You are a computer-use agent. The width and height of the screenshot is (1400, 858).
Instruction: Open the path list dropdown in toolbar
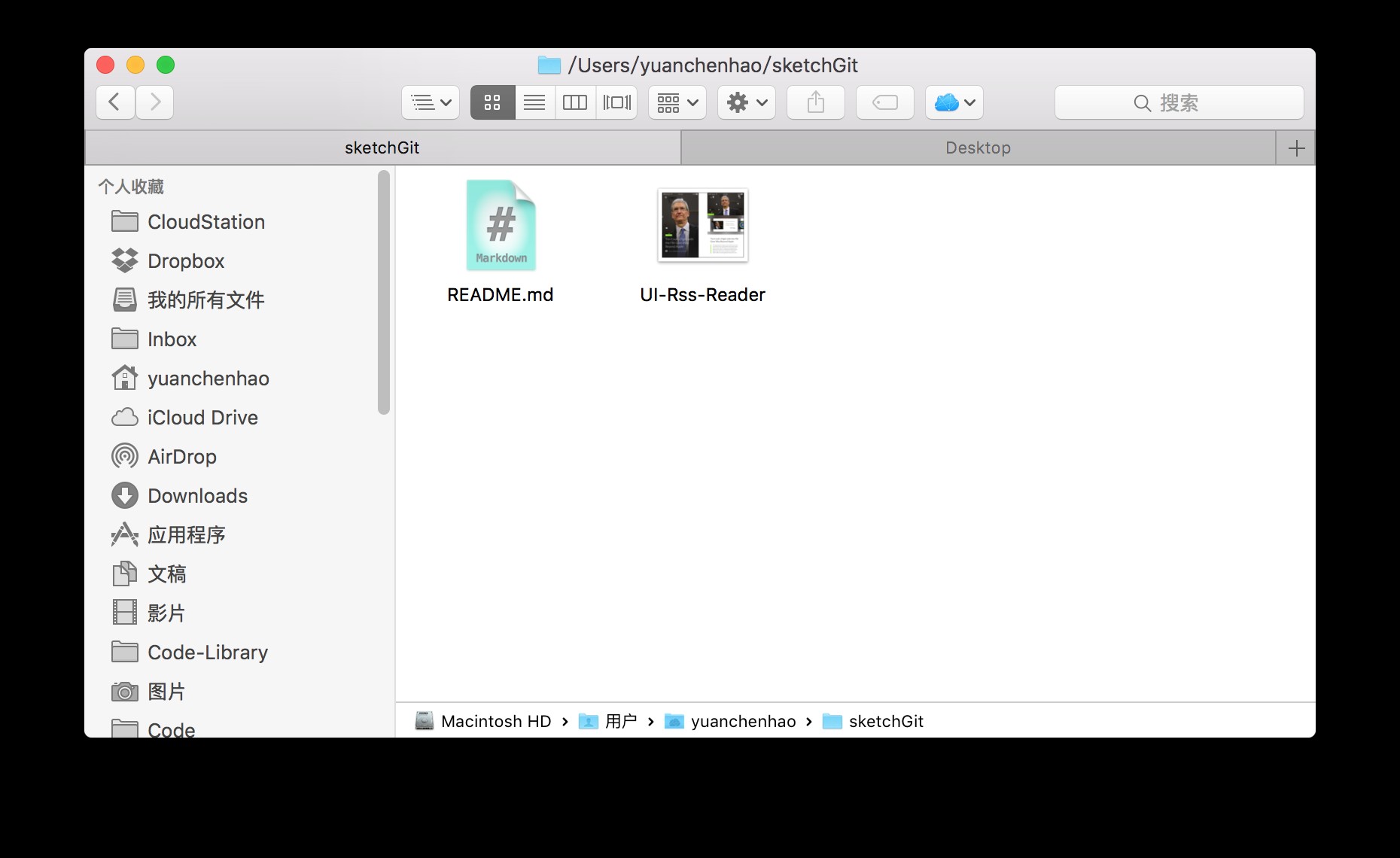coord(431,102)
